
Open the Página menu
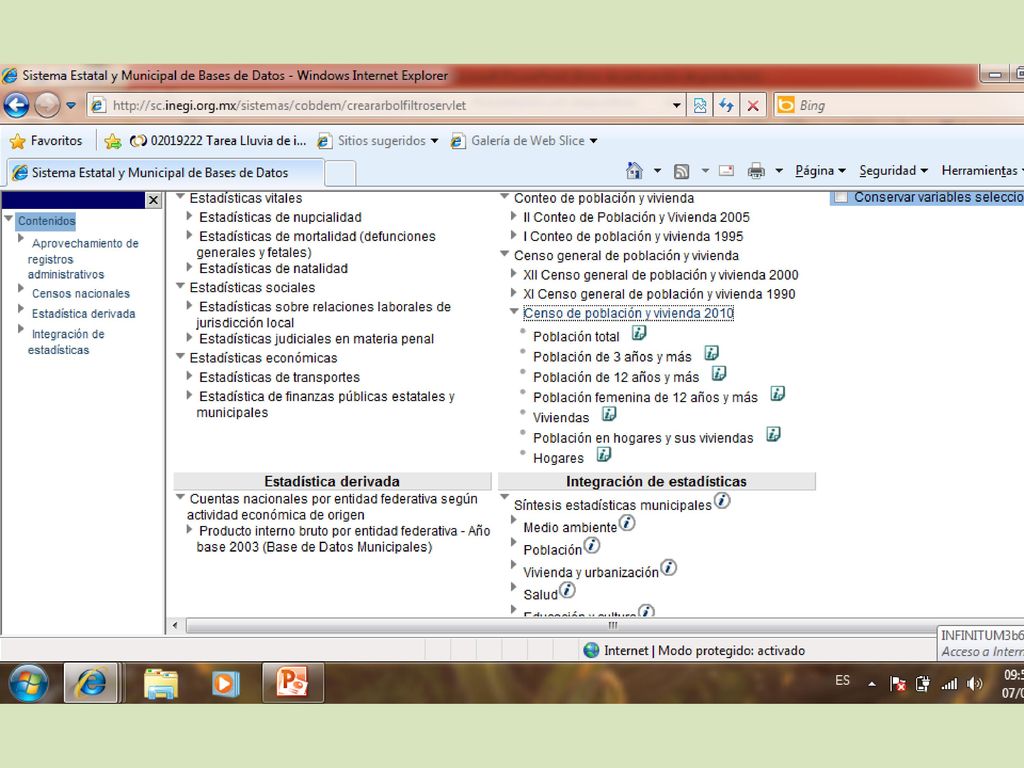820,170
